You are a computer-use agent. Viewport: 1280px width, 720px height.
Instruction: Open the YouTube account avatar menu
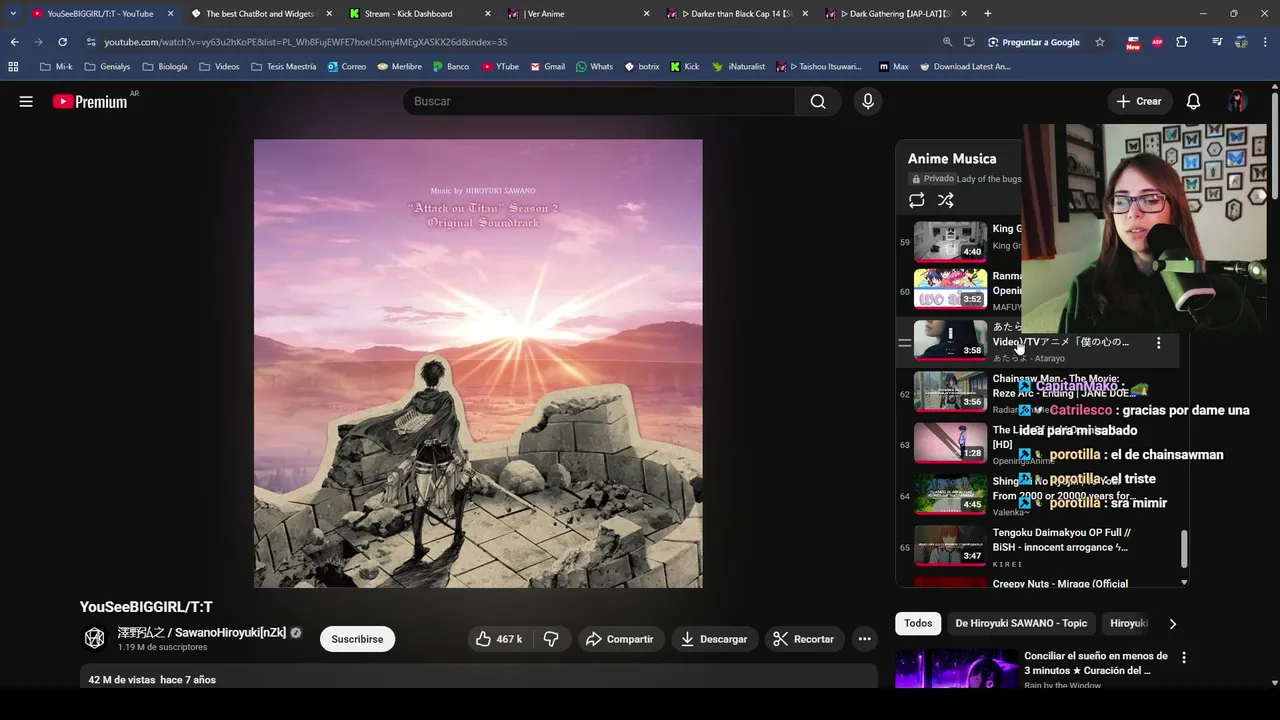point(1237,101)
